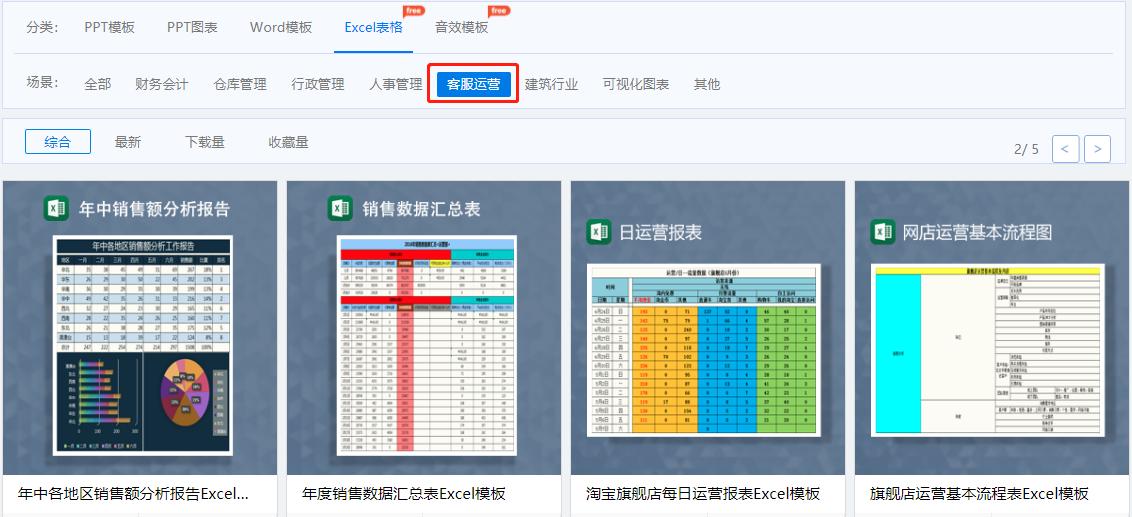Sort results by 下载量

pyautogui.click(x=204, y=142)
